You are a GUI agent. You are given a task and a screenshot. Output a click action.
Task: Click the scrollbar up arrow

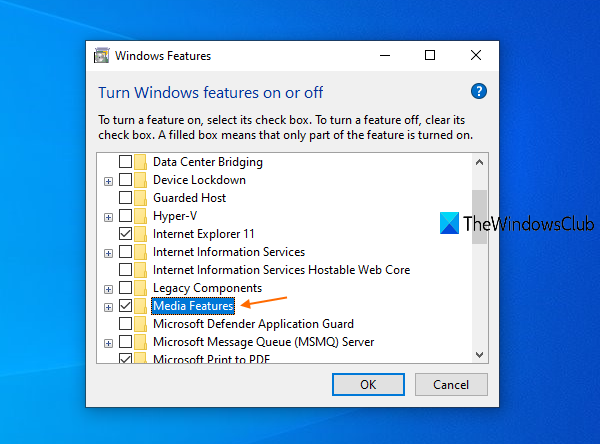click(479, 162)
